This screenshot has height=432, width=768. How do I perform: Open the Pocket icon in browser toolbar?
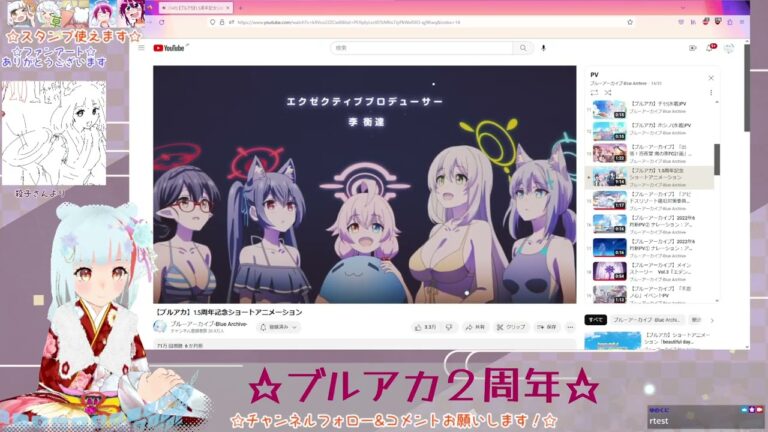click(x=680, y=22)
